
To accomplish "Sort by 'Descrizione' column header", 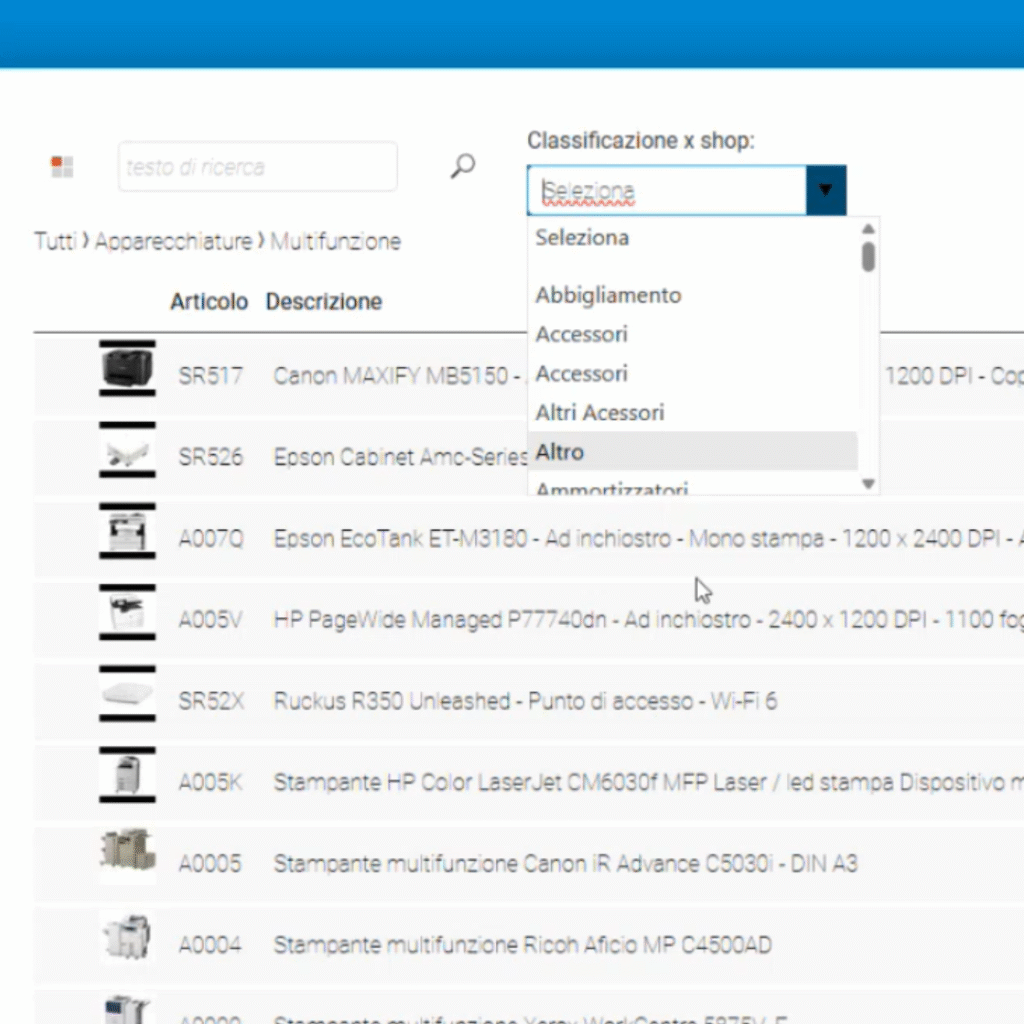I will pos(324,302).
